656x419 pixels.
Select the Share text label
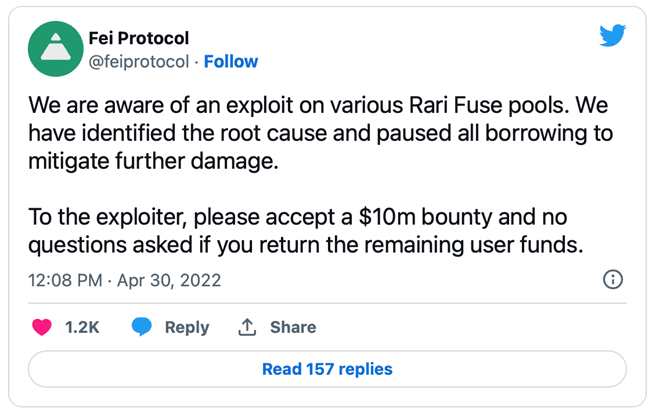(293, 327)
